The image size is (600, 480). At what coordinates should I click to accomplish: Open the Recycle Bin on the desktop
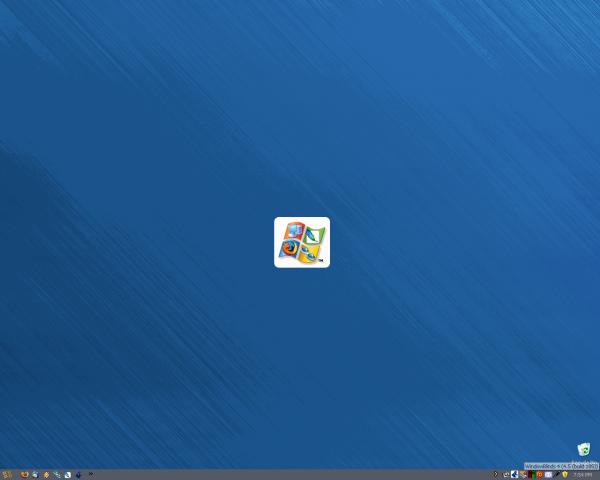(584, 449)
